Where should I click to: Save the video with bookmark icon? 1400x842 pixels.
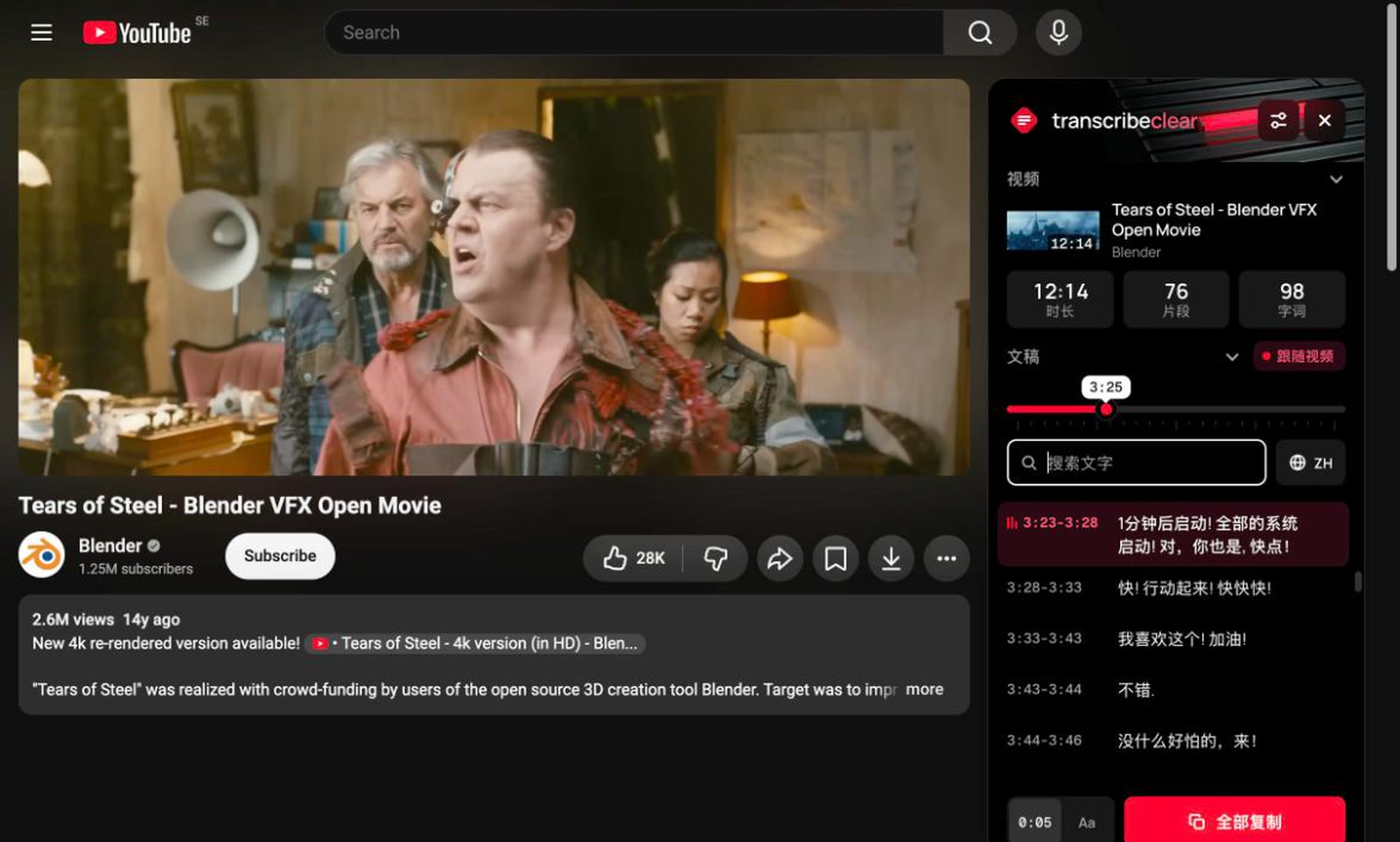(836, 558)
